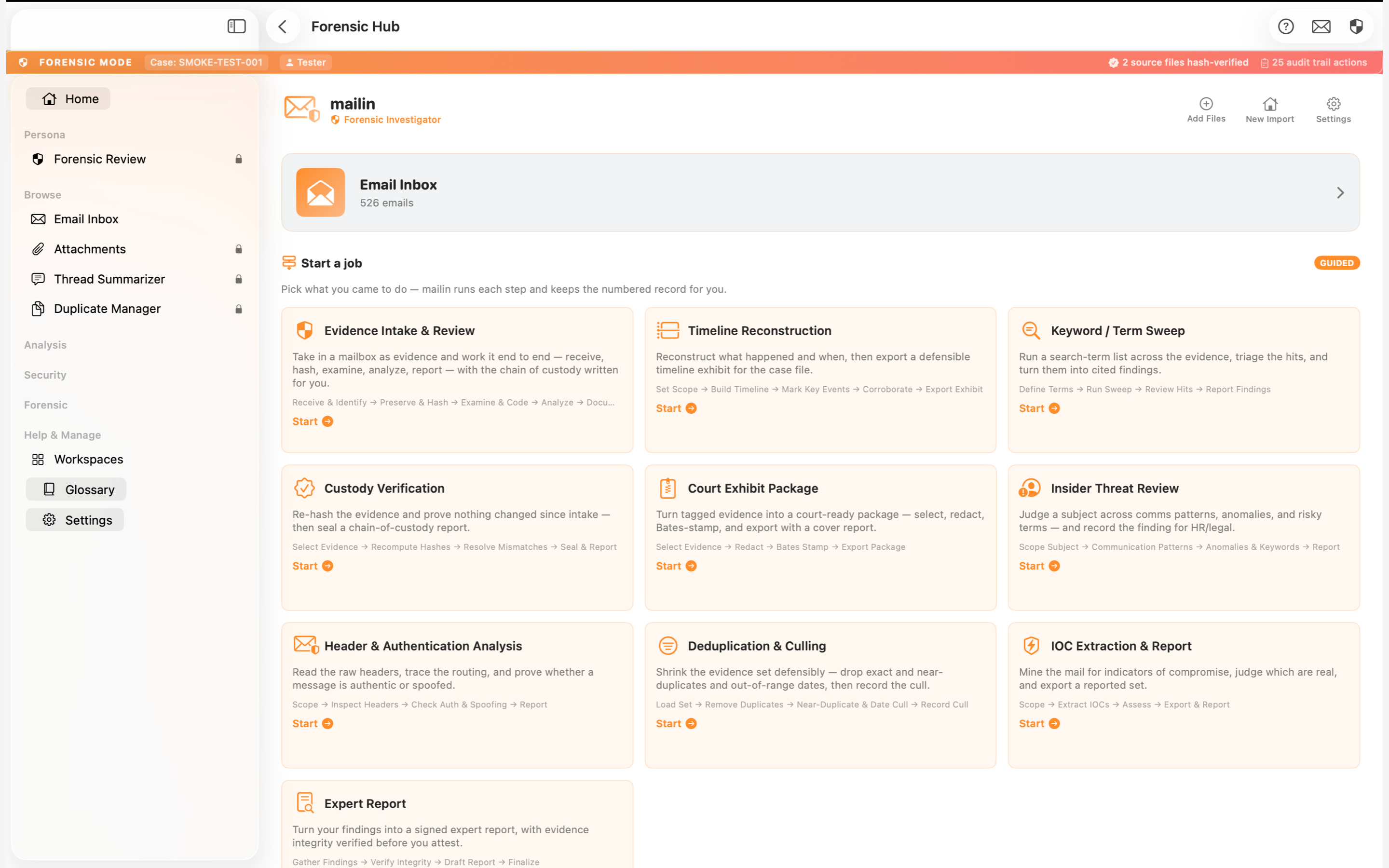Click the lock icon beside Duplicate Manager

coord(239,309)
